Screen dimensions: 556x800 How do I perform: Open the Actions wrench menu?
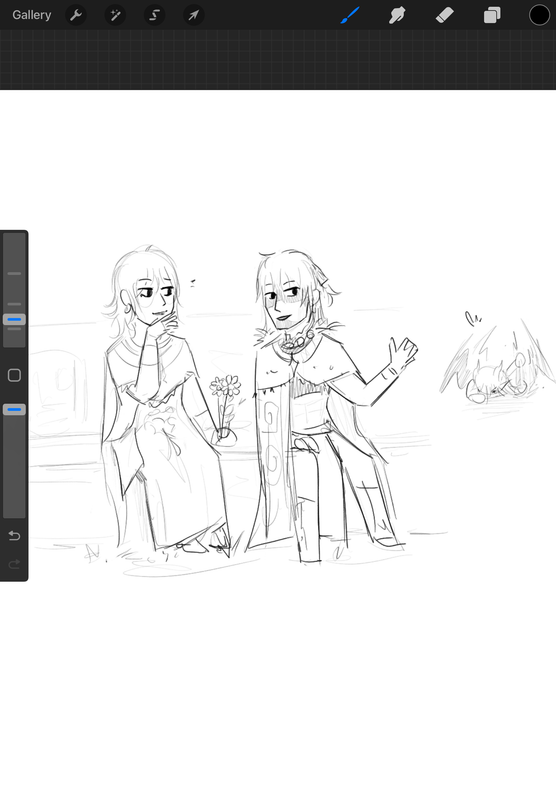76,15
